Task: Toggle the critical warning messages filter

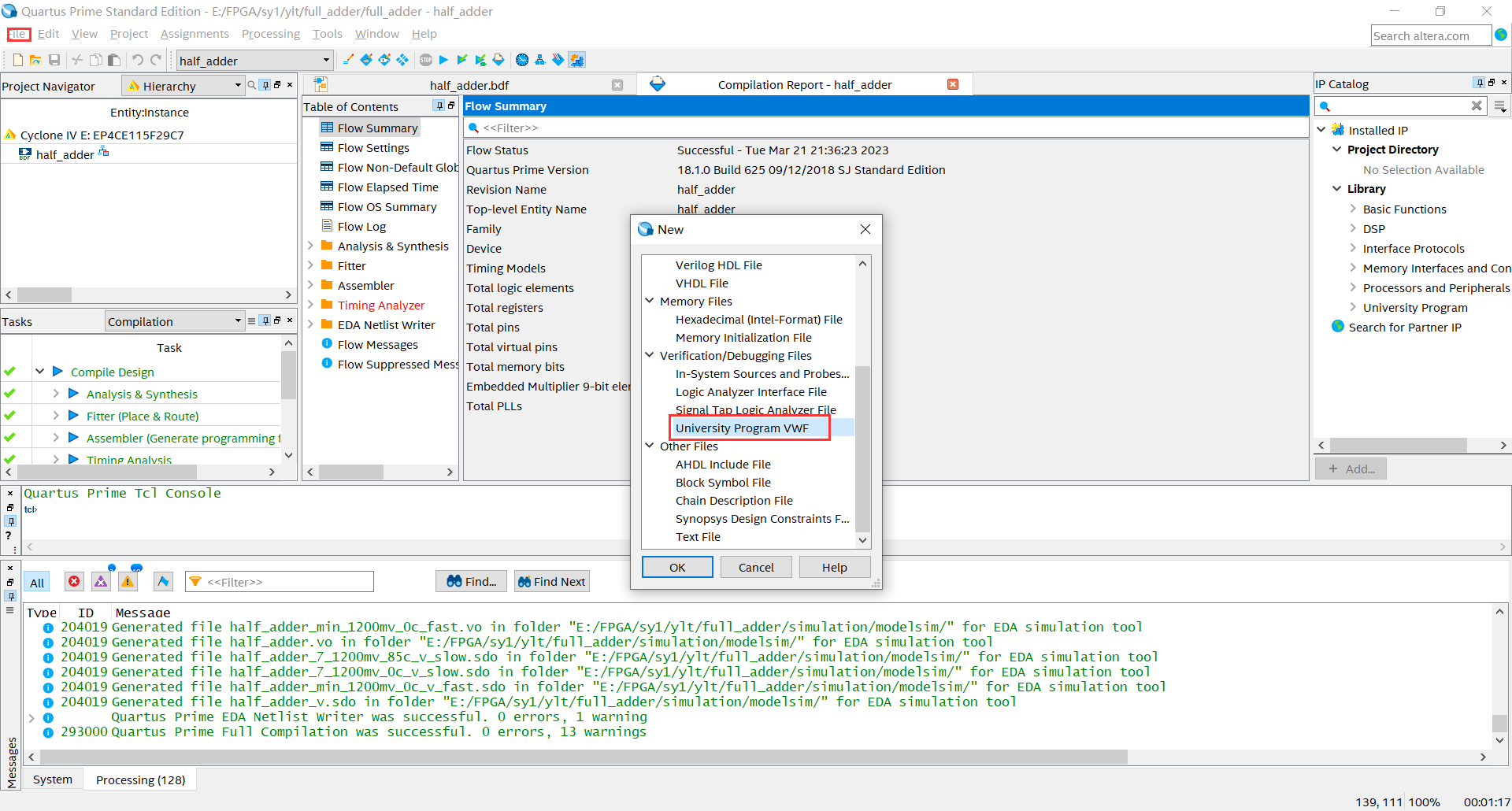Action: point(101,581)
